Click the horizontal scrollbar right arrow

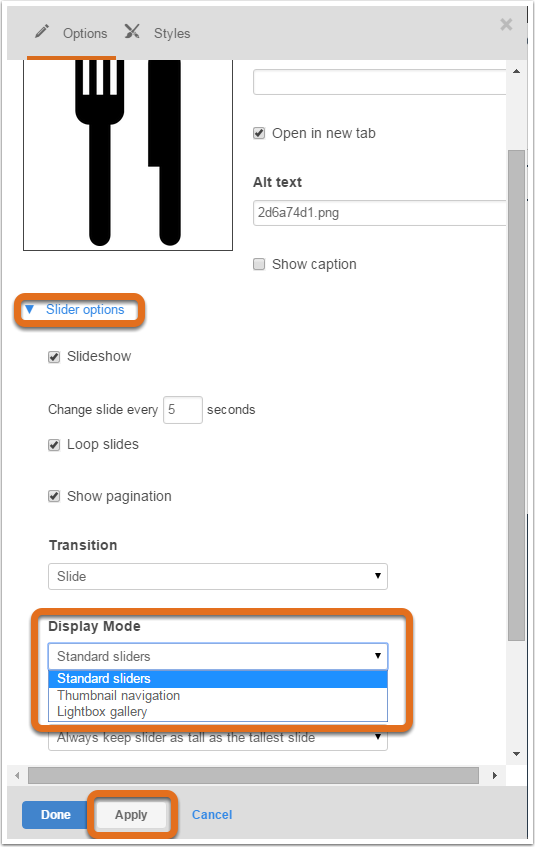(494, 776)
